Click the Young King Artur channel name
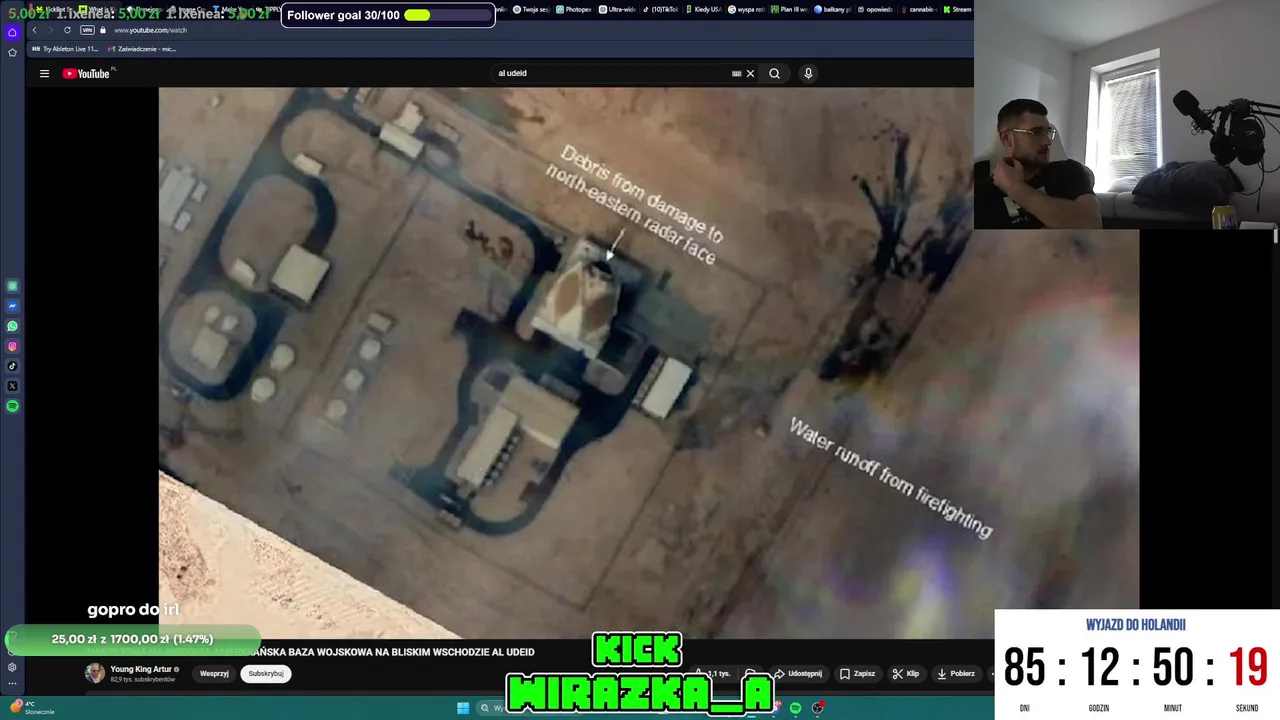 [141, 669]
